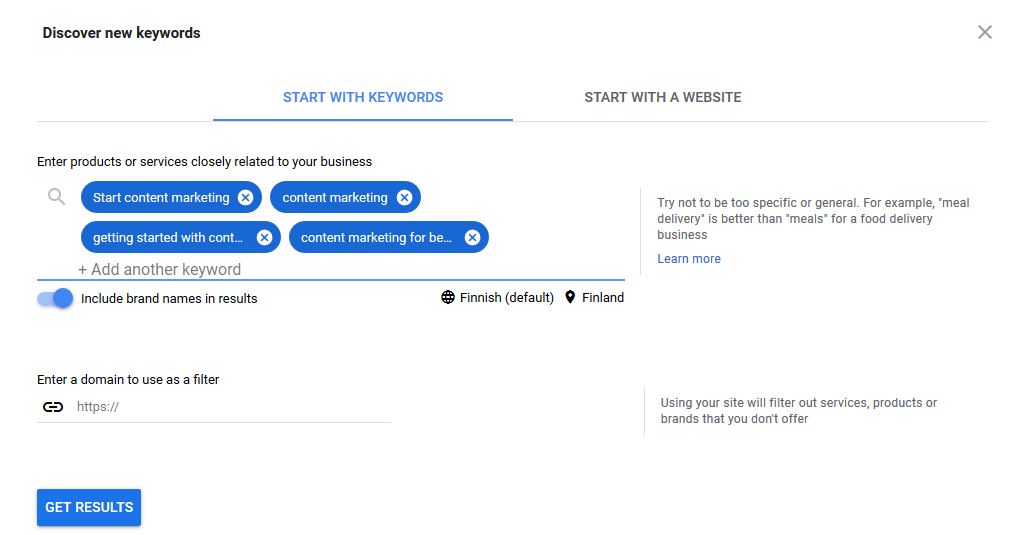Remove the "content marketing" keyword chip
Screen dimensions: 1023x535
tap(405, 198)
